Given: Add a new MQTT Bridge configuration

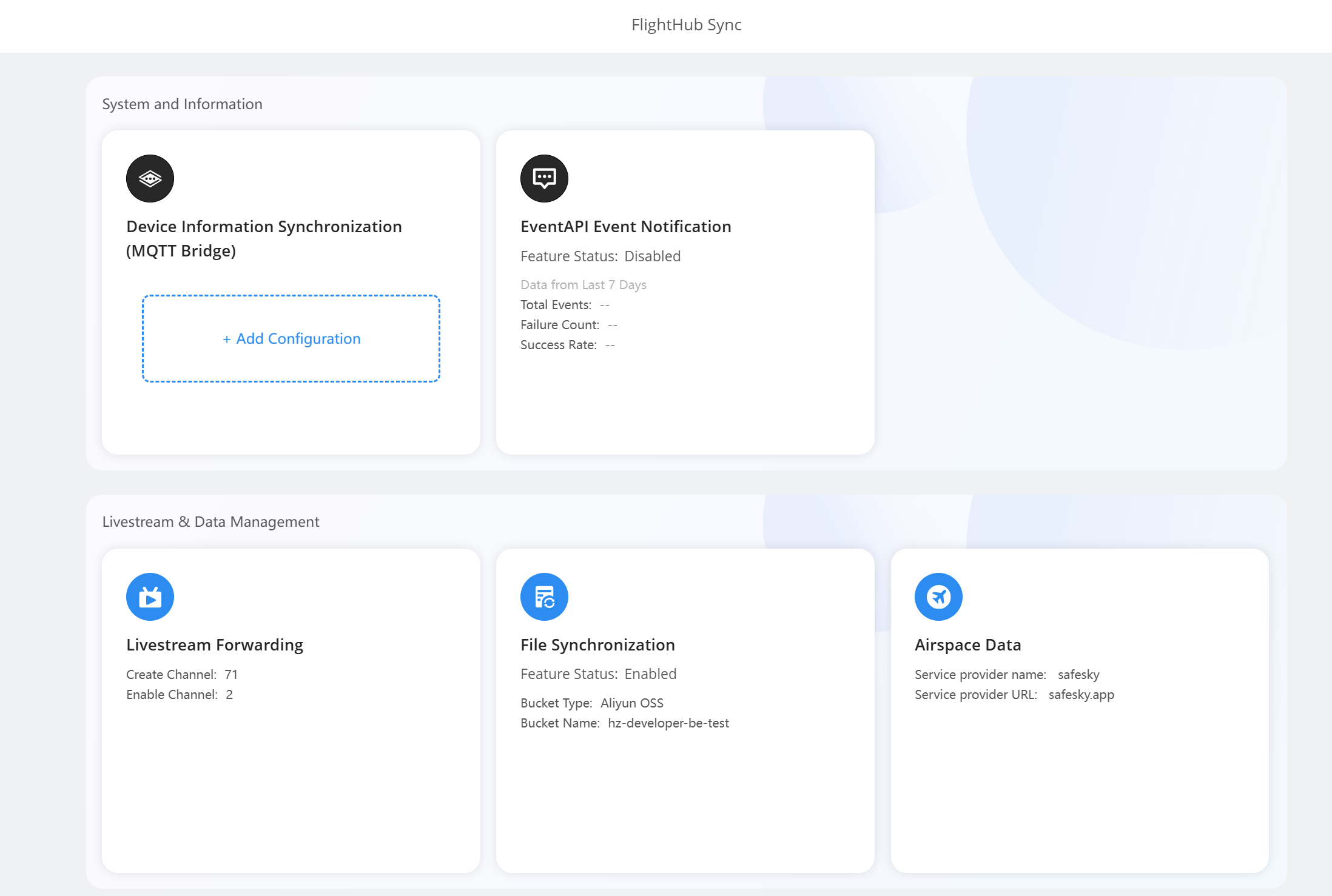Looking at the screenshot, I should (291, 338).
